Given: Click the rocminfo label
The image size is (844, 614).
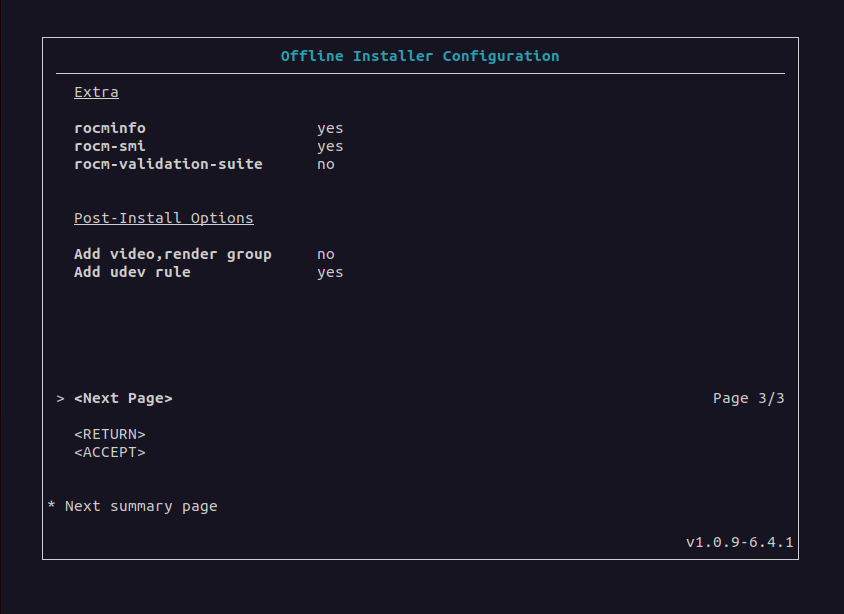Looking at the screenshot, I should pos(110,128).
